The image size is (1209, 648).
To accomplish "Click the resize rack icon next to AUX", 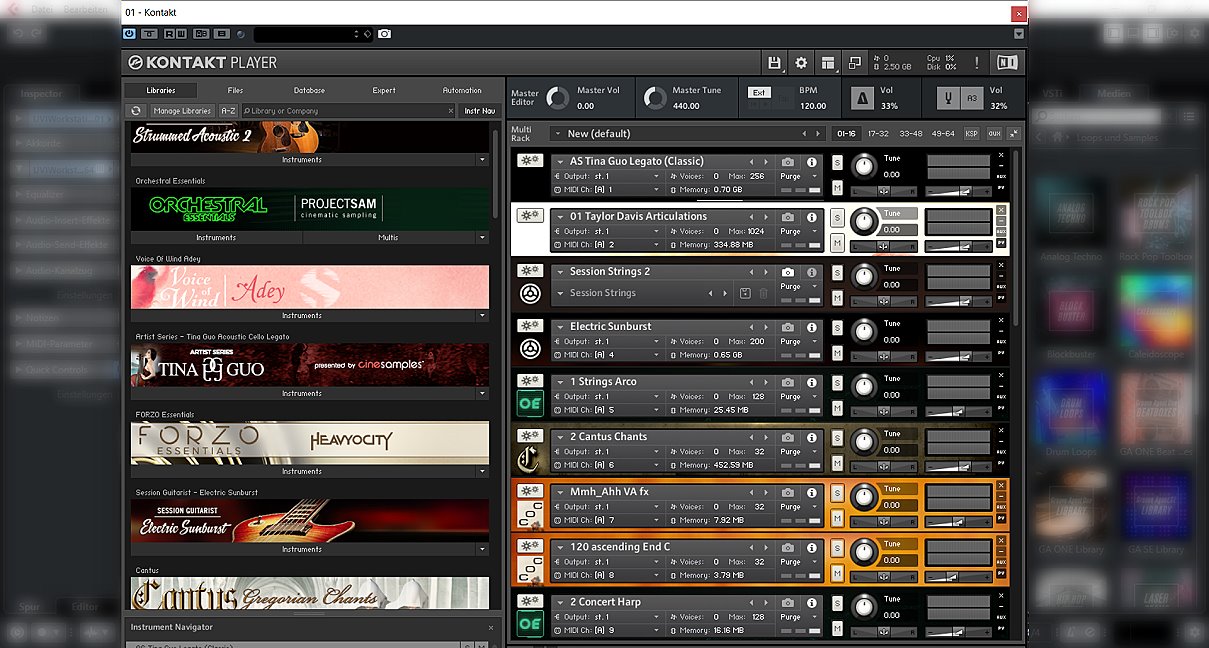I will point(1014,133).
